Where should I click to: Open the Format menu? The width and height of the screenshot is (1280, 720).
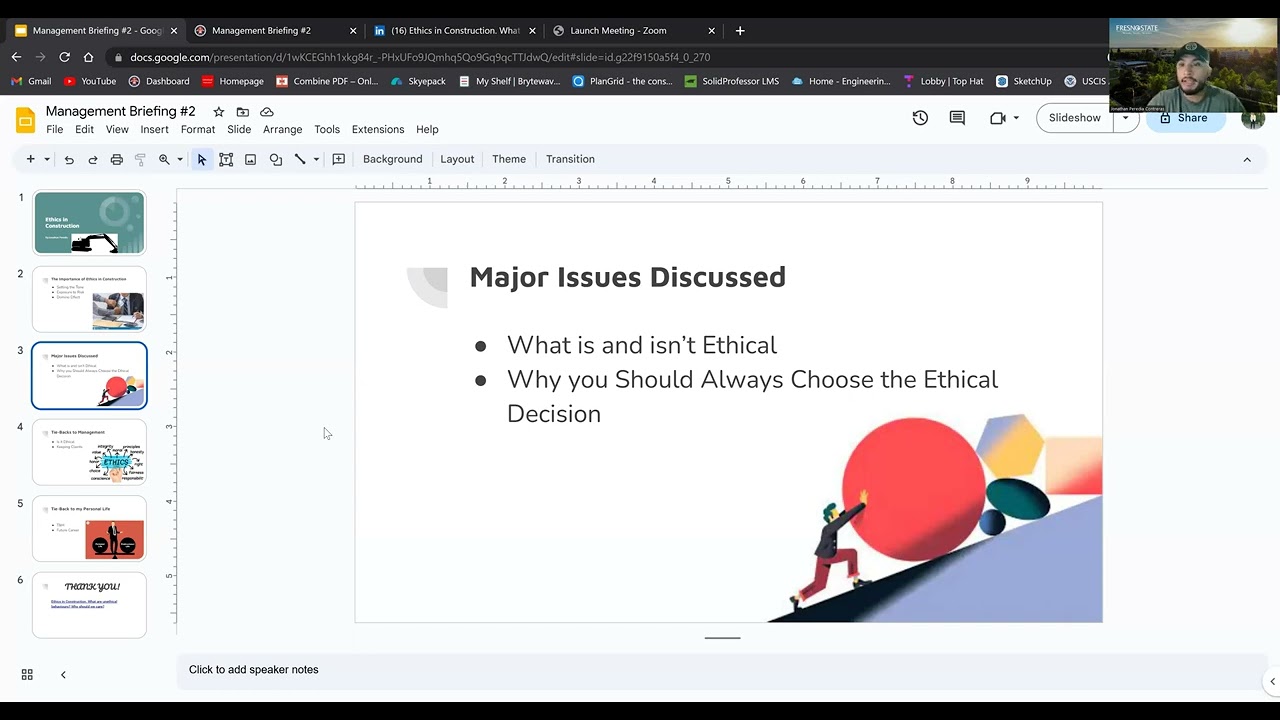[x=198, y=129]
